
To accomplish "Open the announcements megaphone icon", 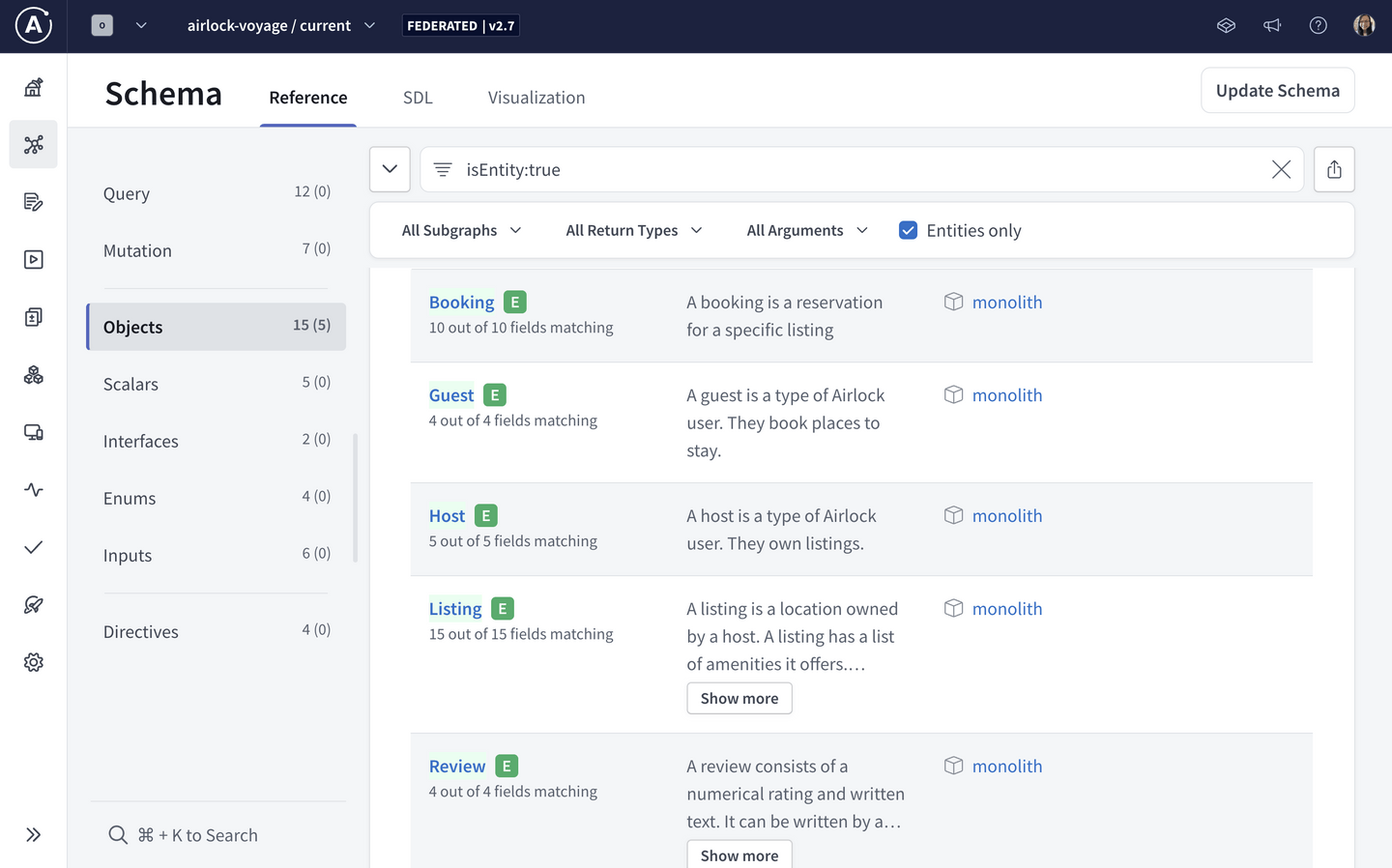I will [1272, 26].
